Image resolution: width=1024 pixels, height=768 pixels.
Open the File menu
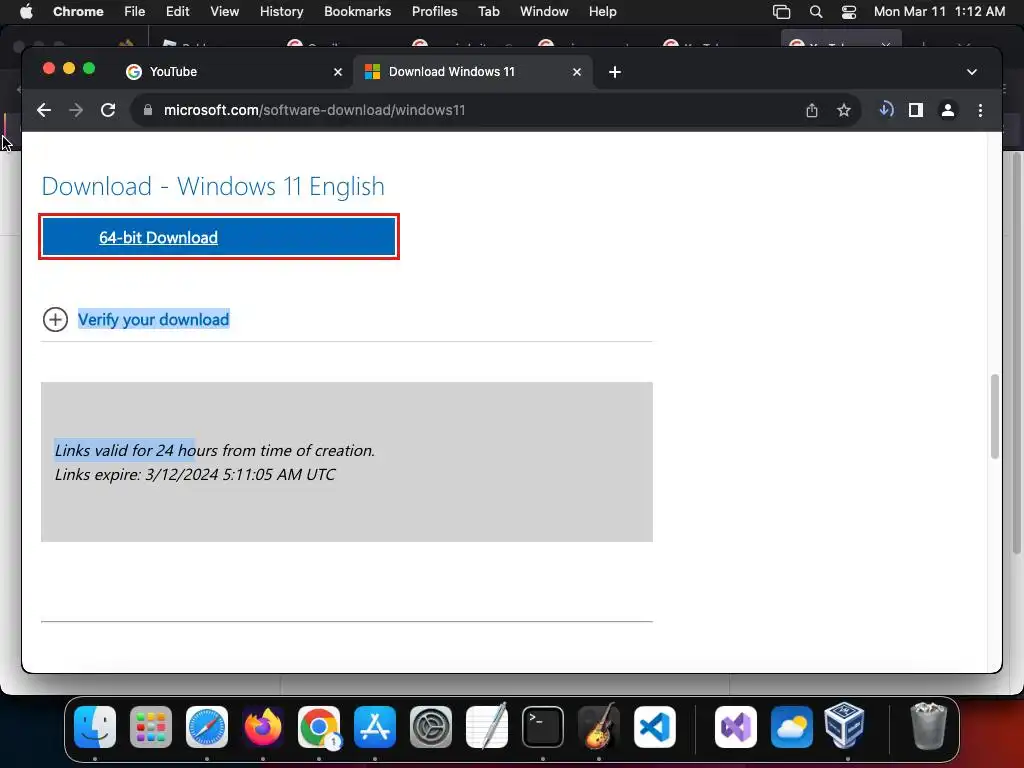(135, 11)
